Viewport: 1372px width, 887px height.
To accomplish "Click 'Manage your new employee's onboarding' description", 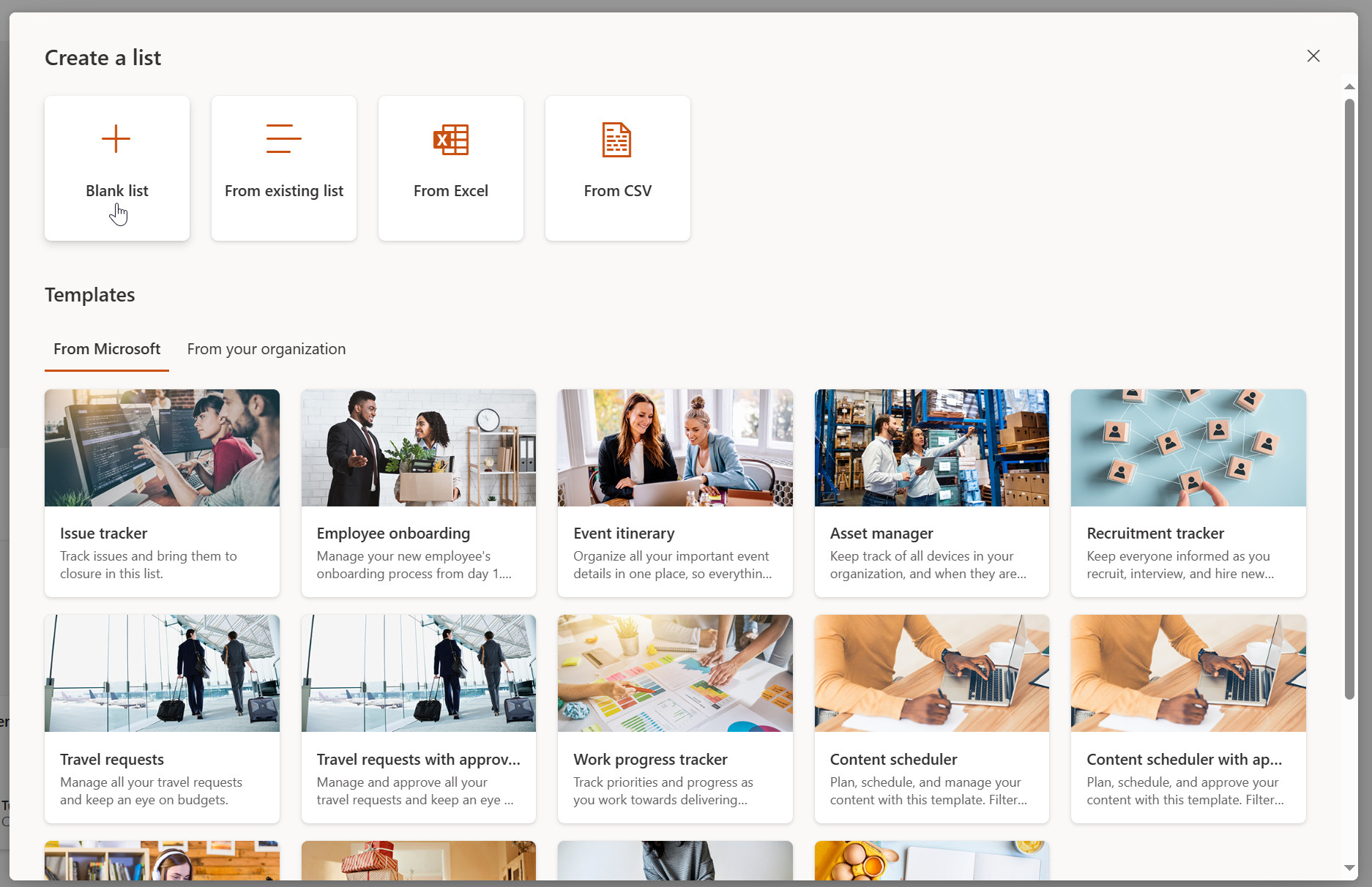I will [x=414, y=565].
